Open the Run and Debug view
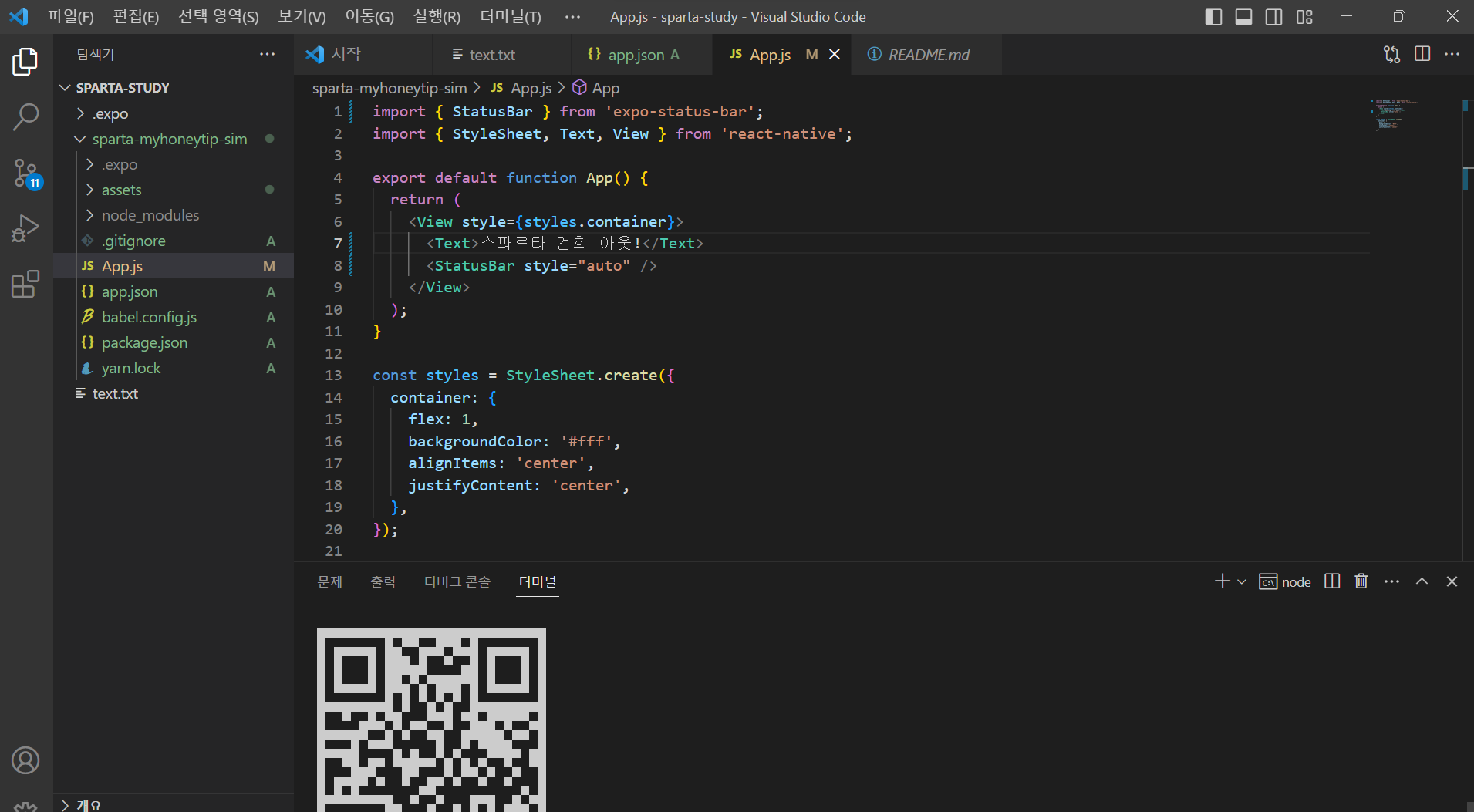The image size is (1474, 812). pyautogui.click(x=25, y=228)
